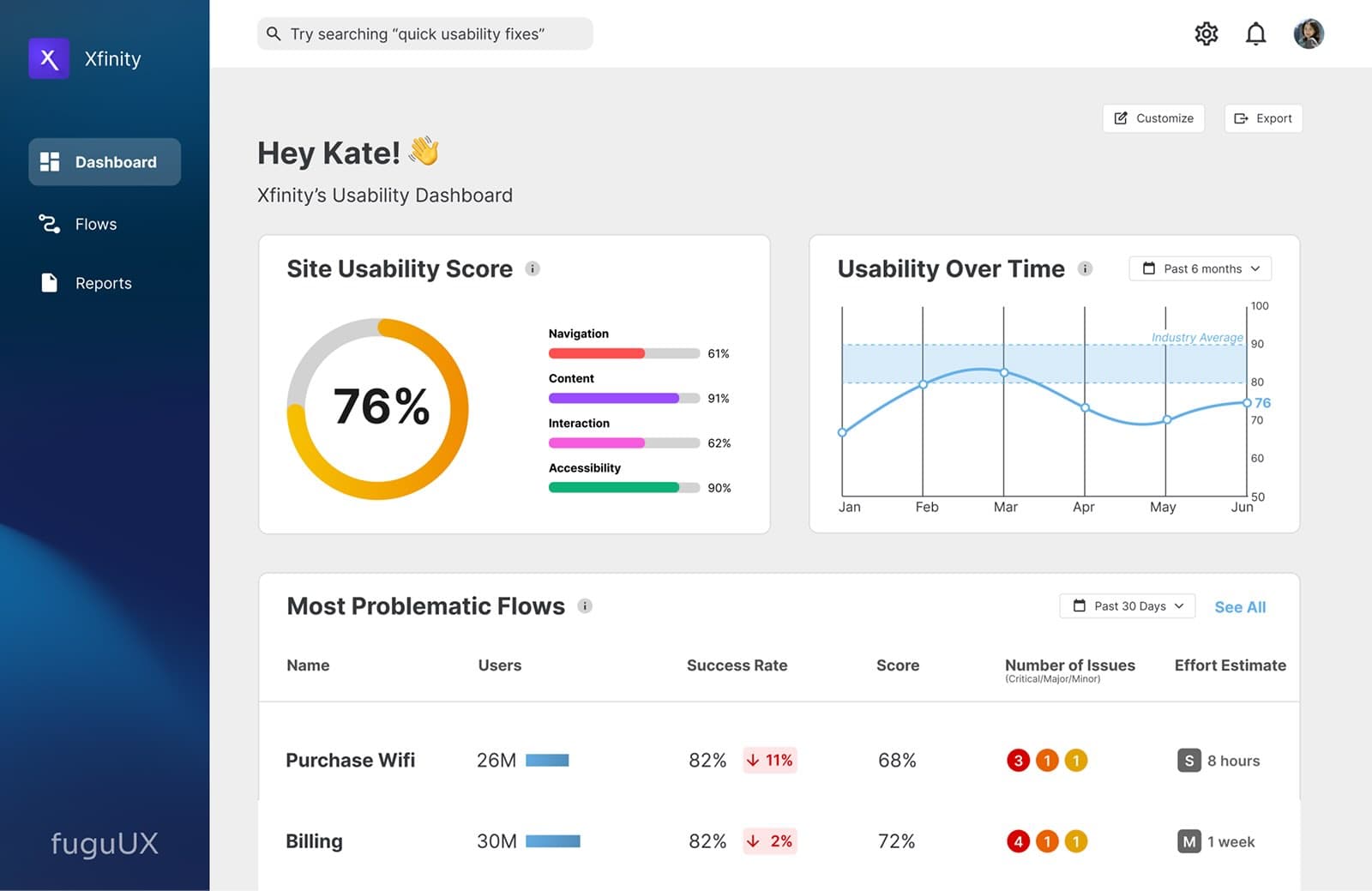Open the Past 6 months dropdown
This screenshot has height=891, width=1372.
coord(1200,268)
